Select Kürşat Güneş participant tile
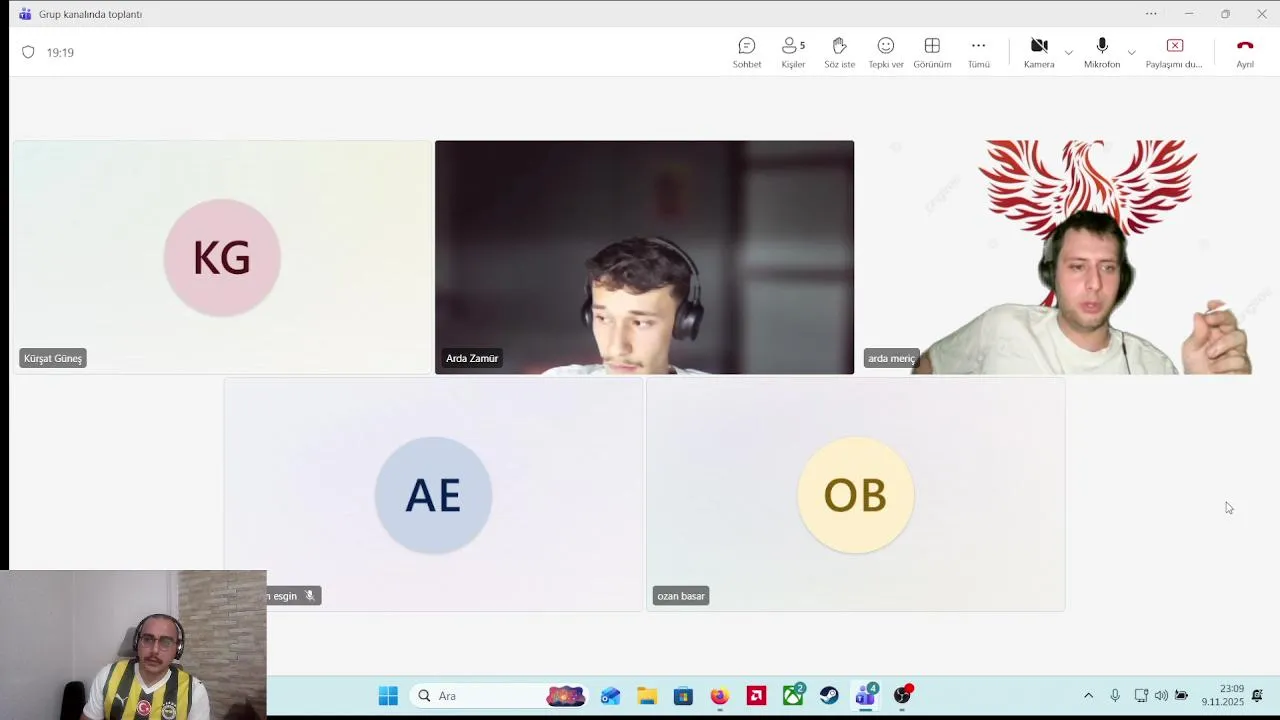Viewport: 1280px width, 720px height. point(222,257)
